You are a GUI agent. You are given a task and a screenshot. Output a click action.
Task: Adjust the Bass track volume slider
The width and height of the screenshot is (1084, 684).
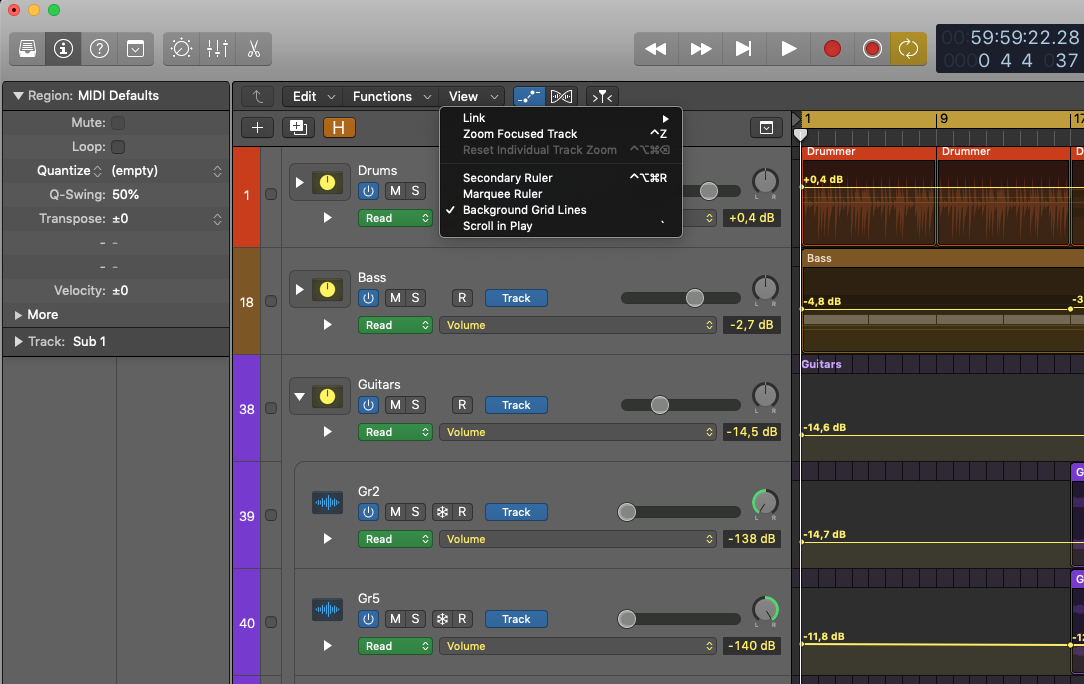coord(680,298)
